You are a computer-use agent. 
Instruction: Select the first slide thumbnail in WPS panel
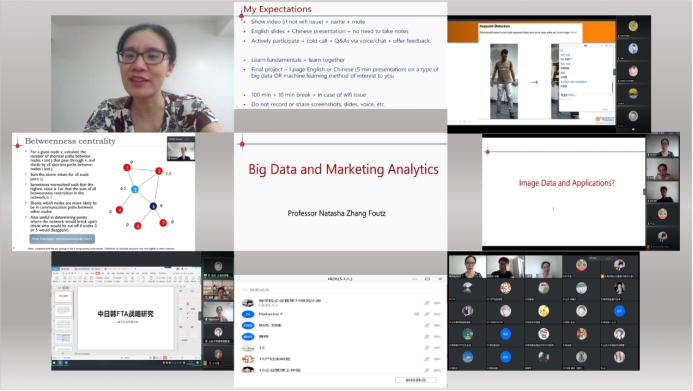coord(63,296)
